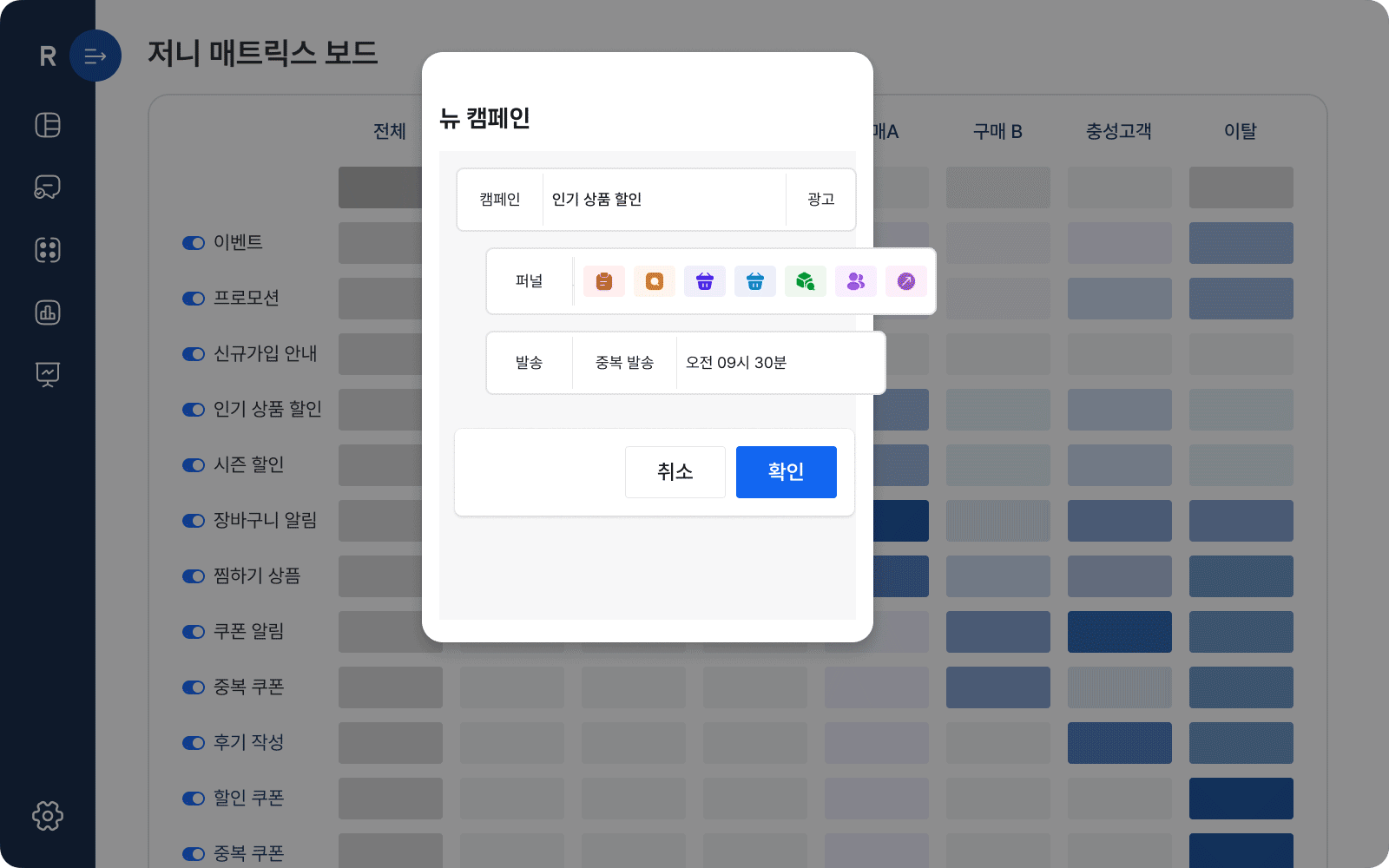Image resolution: width=1389 pixels, height=868 pixels.
Task: Open the 중복 발송 dropdown
Action: [624, 363]
